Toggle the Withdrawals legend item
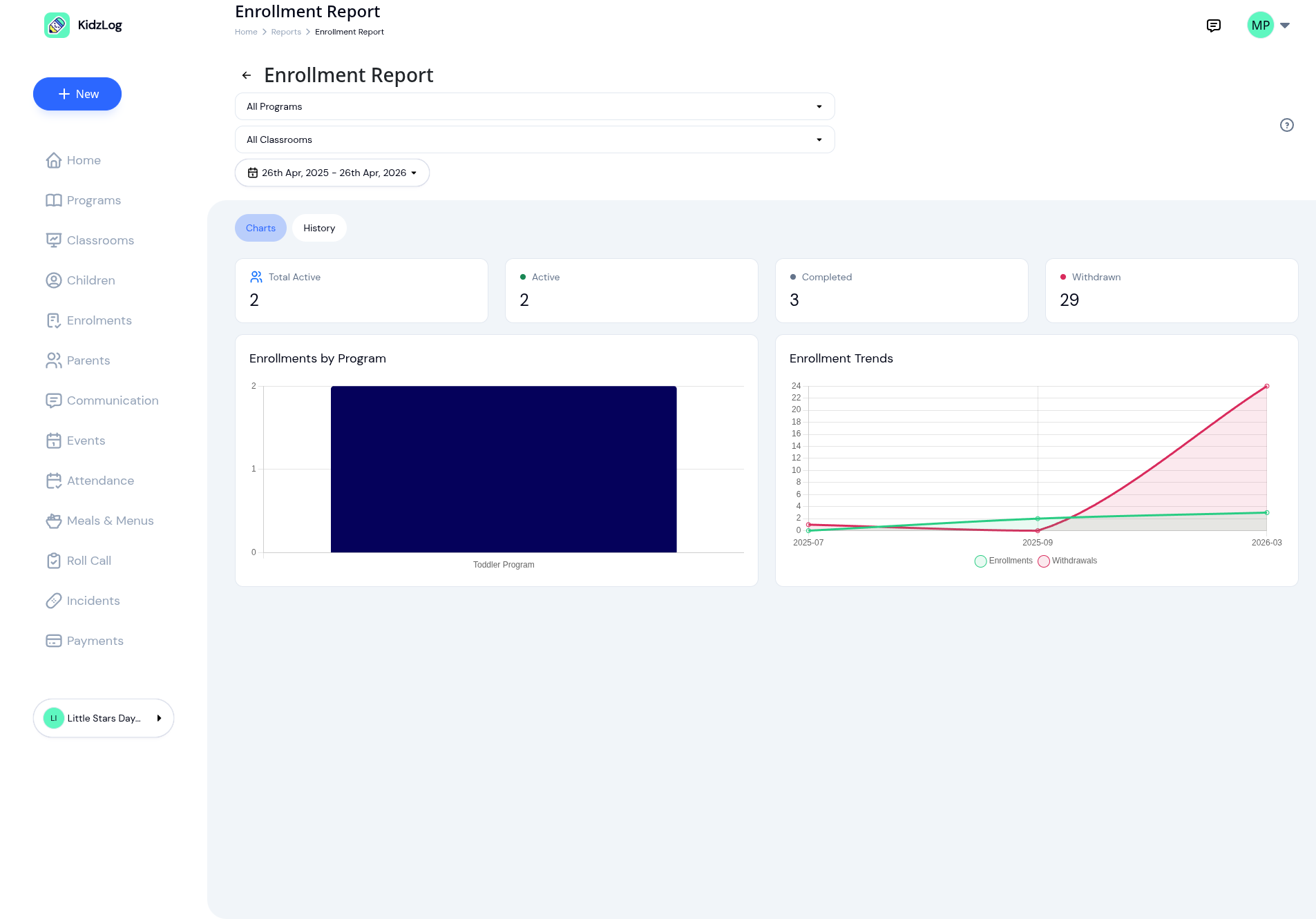The image size is (1316, 919). (1067, 561)
